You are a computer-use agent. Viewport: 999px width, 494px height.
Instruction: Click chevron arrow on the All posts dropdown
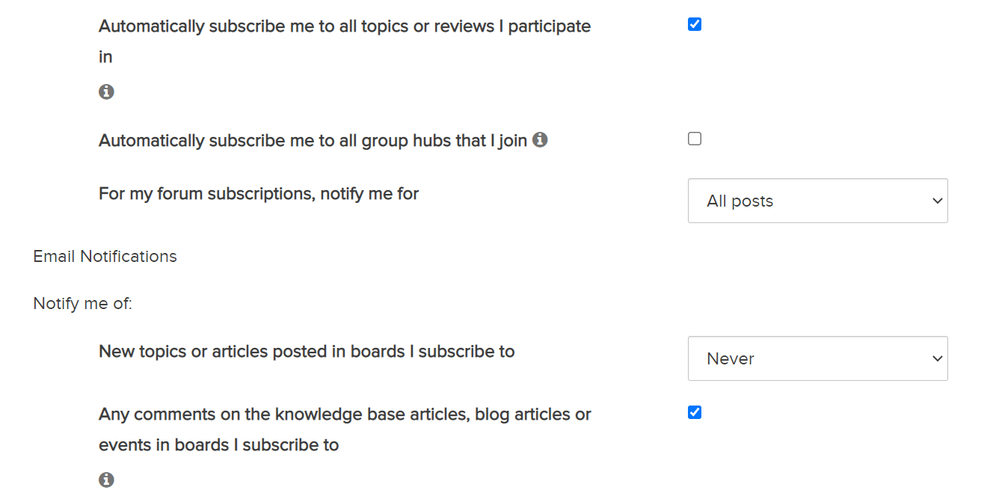[x=937, y=201]
